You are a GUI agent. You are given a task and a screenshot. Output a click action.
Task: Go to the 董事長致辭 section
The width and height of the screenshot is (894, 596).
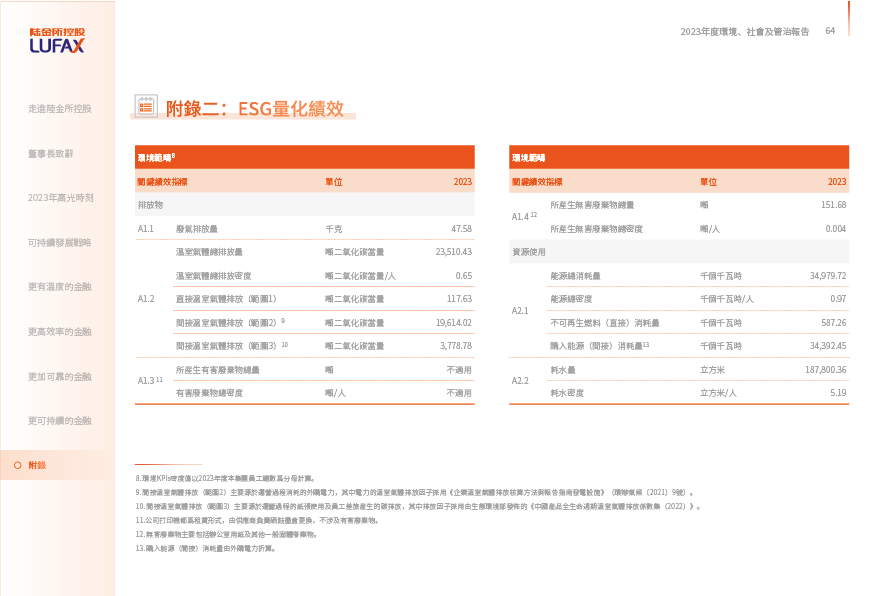coord(51,153)
